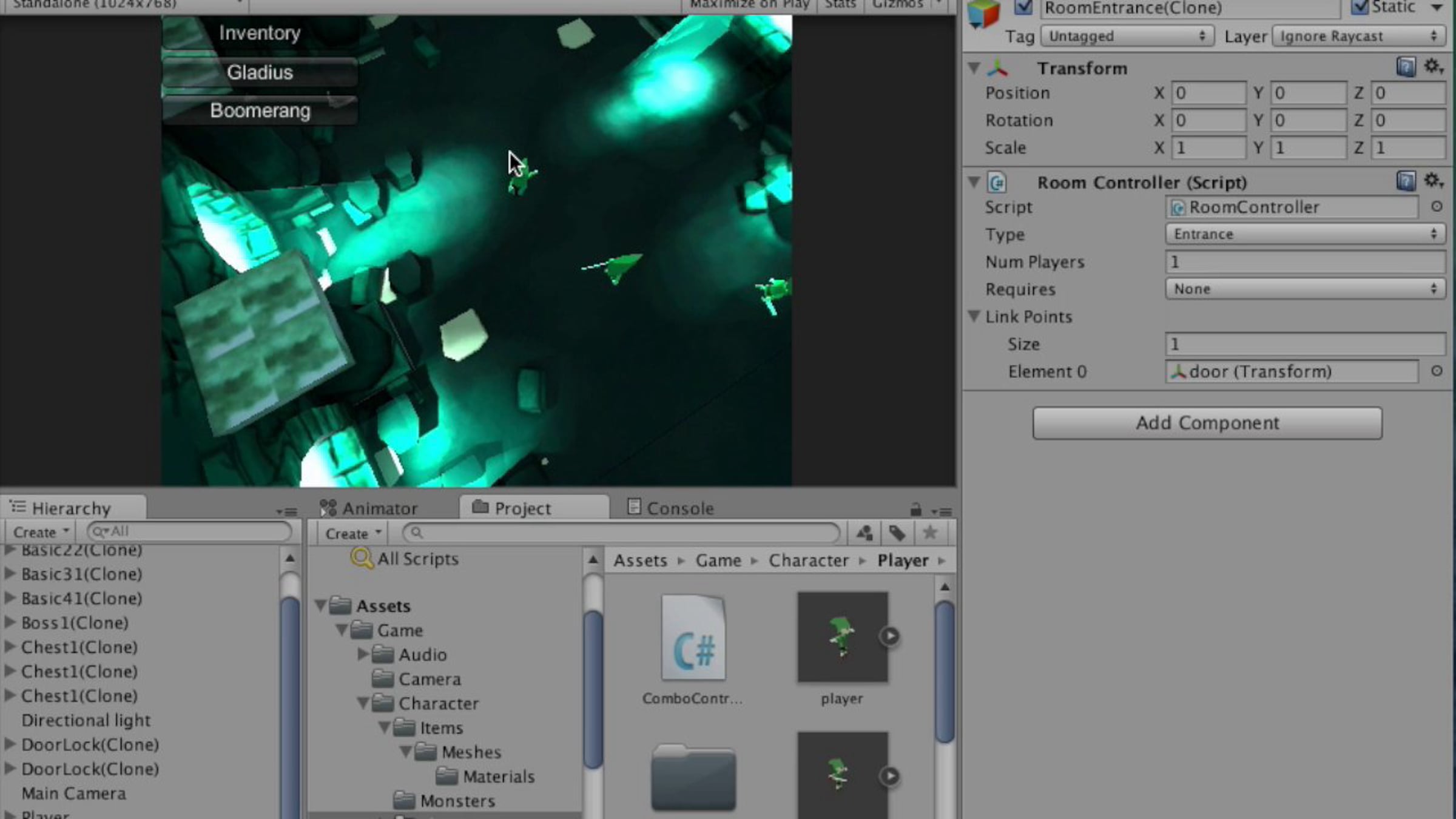
Task: Open Transform component help book icon
Action: (x=1406, y=67)
